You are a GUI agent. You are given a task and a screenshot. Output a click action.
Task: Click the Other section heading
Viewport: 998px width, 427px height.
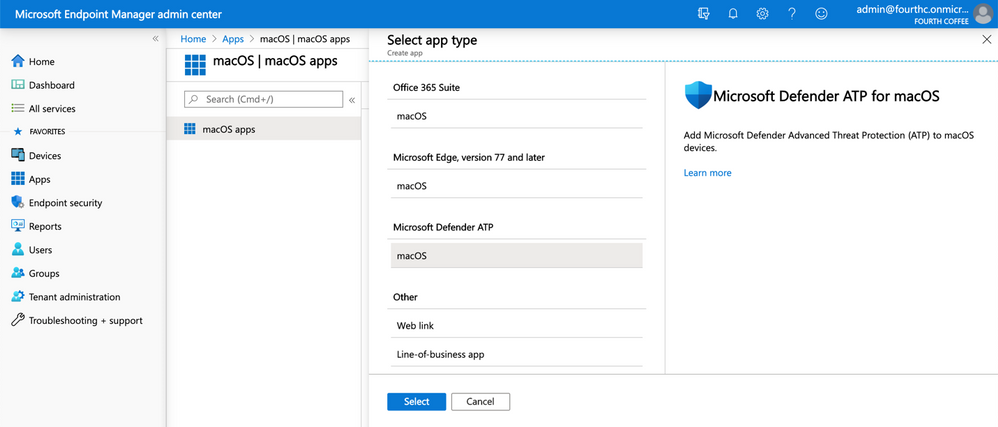[405, 297]
